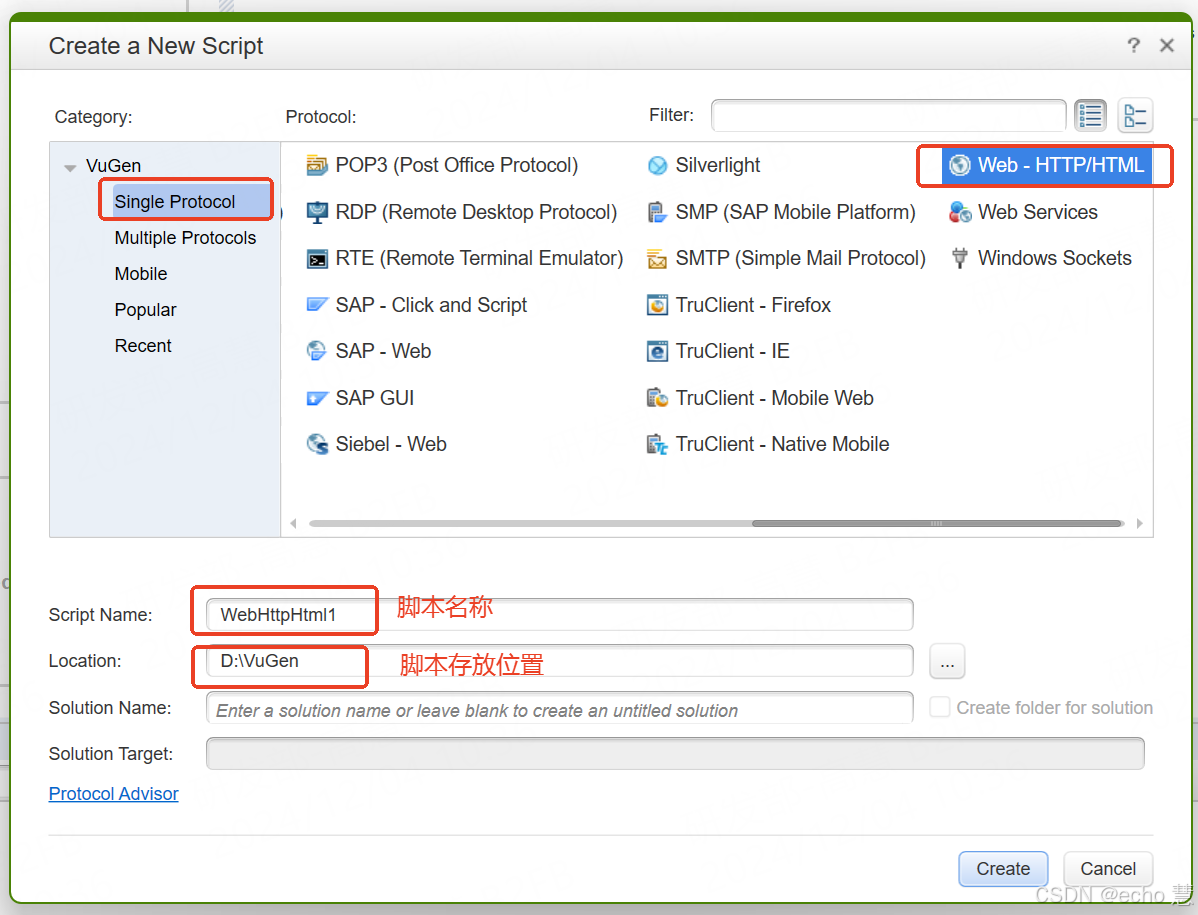
Task: Click 'Silverlight' protocol label
Action: tap(717, 165)
